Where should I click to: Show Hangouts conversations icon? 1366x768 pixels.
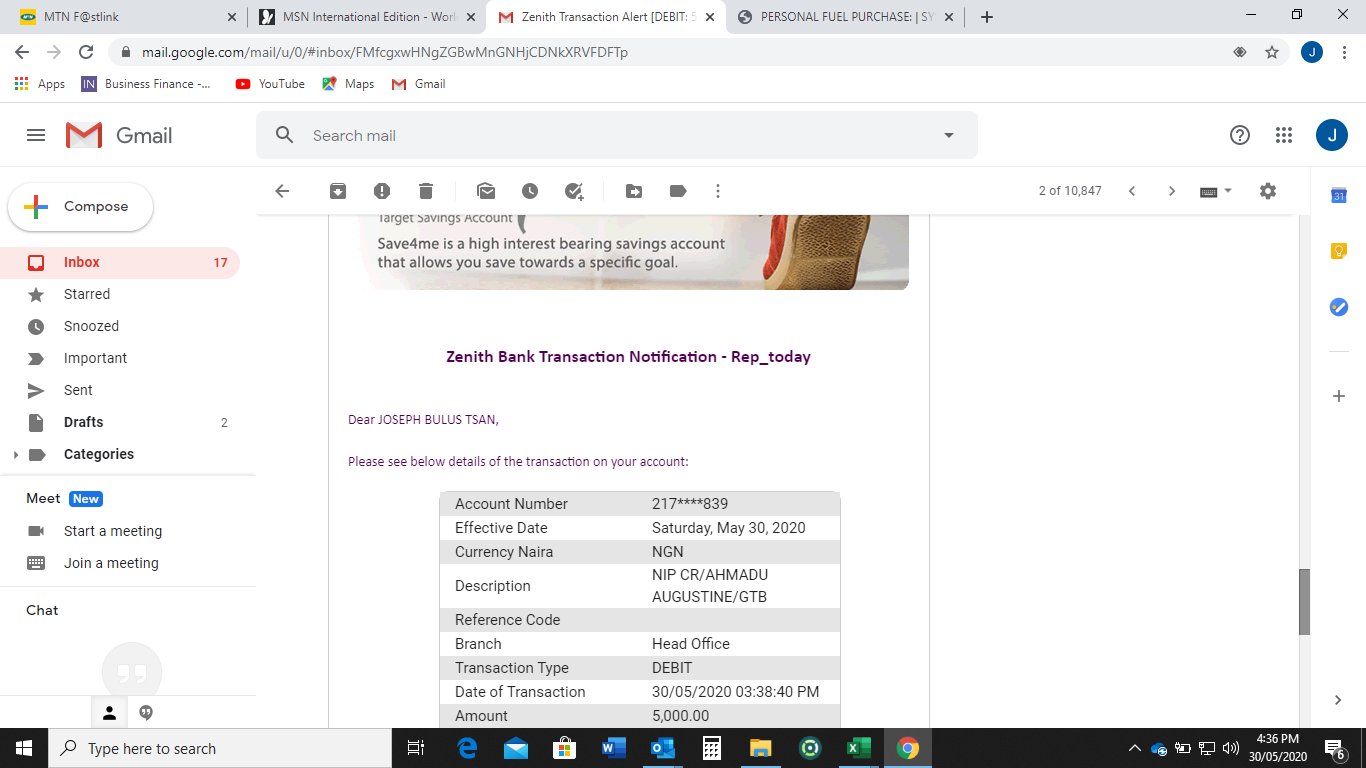click(x=146, y=713)
